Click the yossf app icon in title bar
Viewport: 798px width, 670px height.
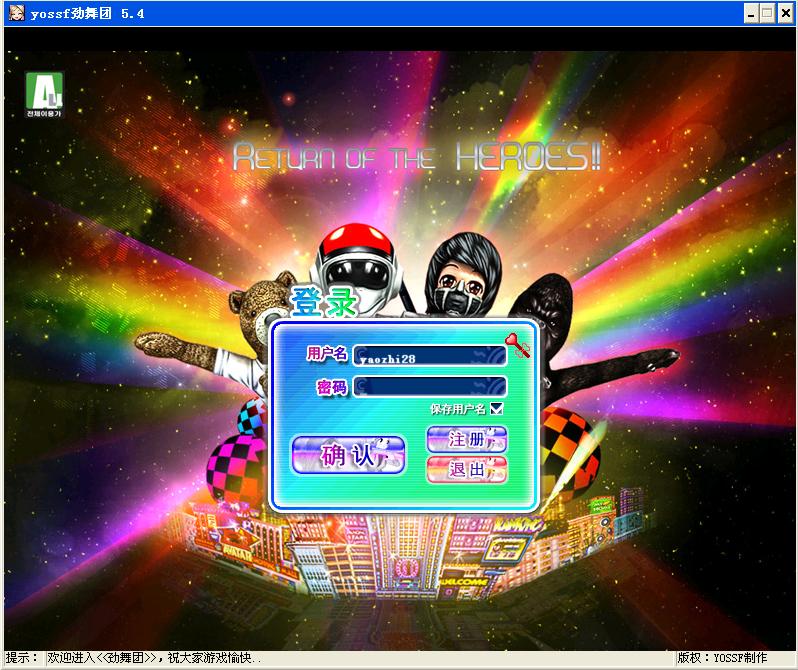pyautogui.click(x=16, y=13)
